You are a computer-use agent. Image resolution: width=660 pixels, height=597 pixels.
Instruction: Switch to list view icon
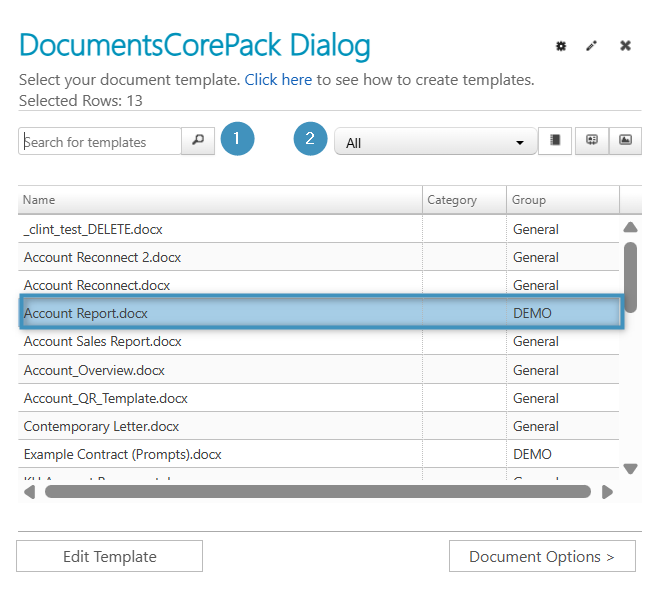(x=555, y=141)
